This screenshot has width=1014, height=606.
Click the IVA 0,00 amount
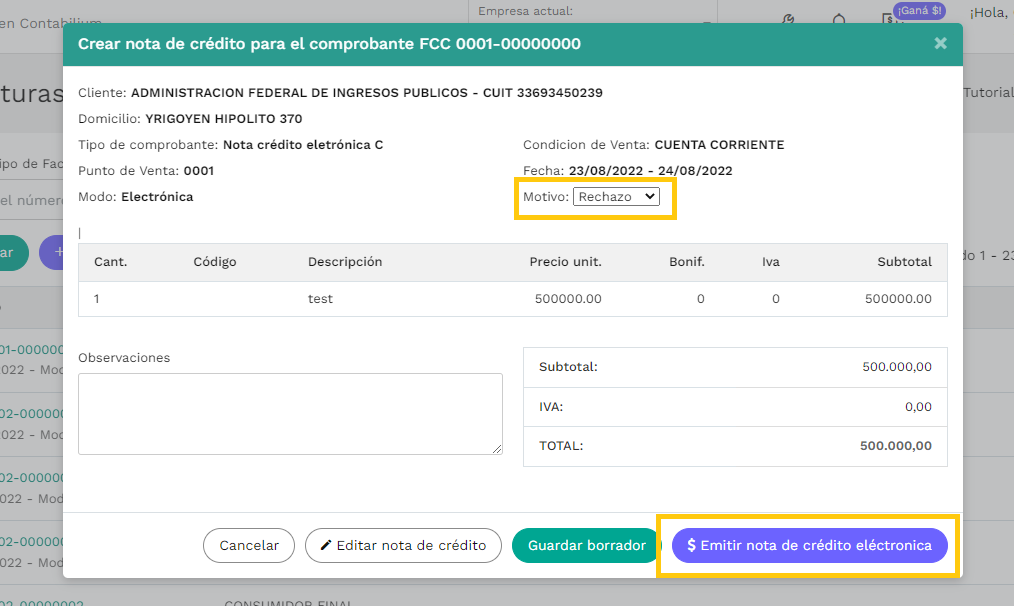coord(918,407)
